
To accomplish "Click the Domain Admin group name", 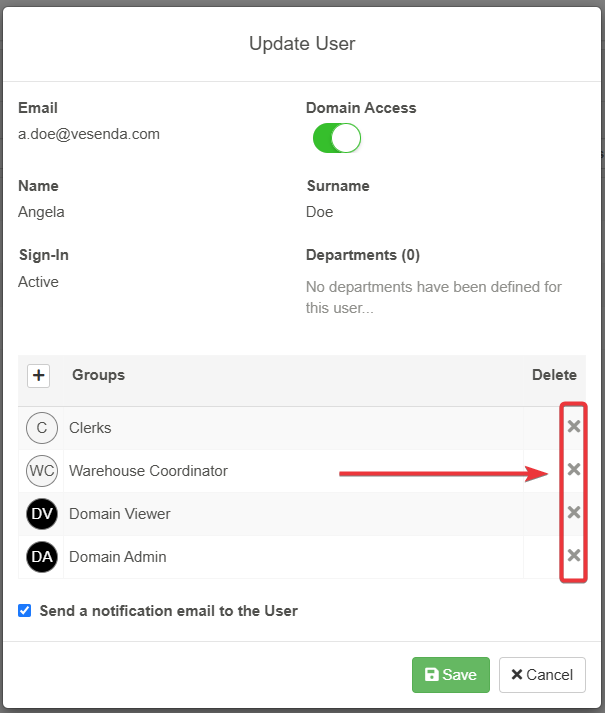I will coord(118,557).
